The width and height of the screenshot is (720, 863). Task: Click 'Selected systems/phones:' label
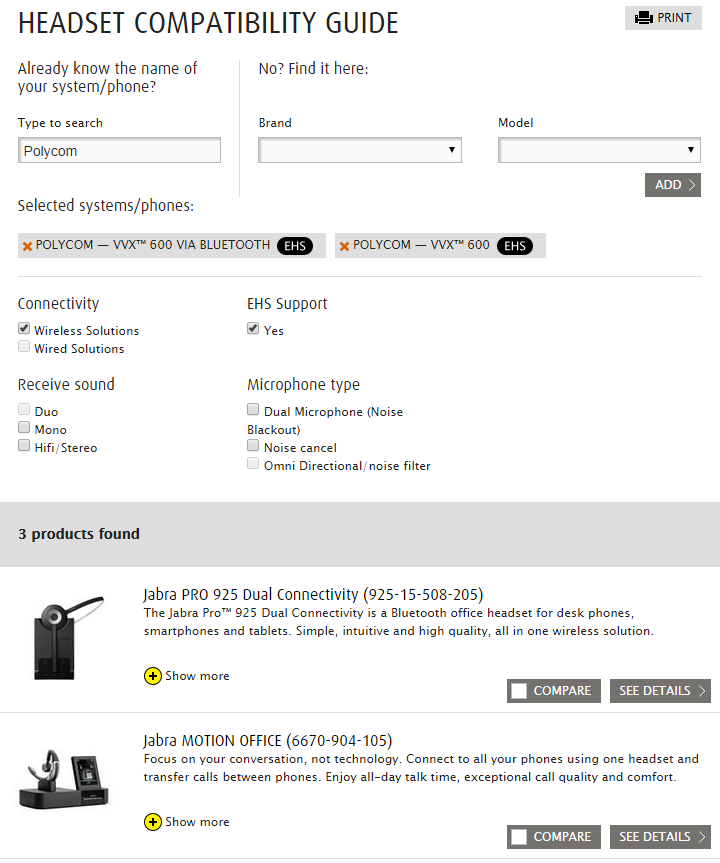pyautogui.click(x=106, y=205)
